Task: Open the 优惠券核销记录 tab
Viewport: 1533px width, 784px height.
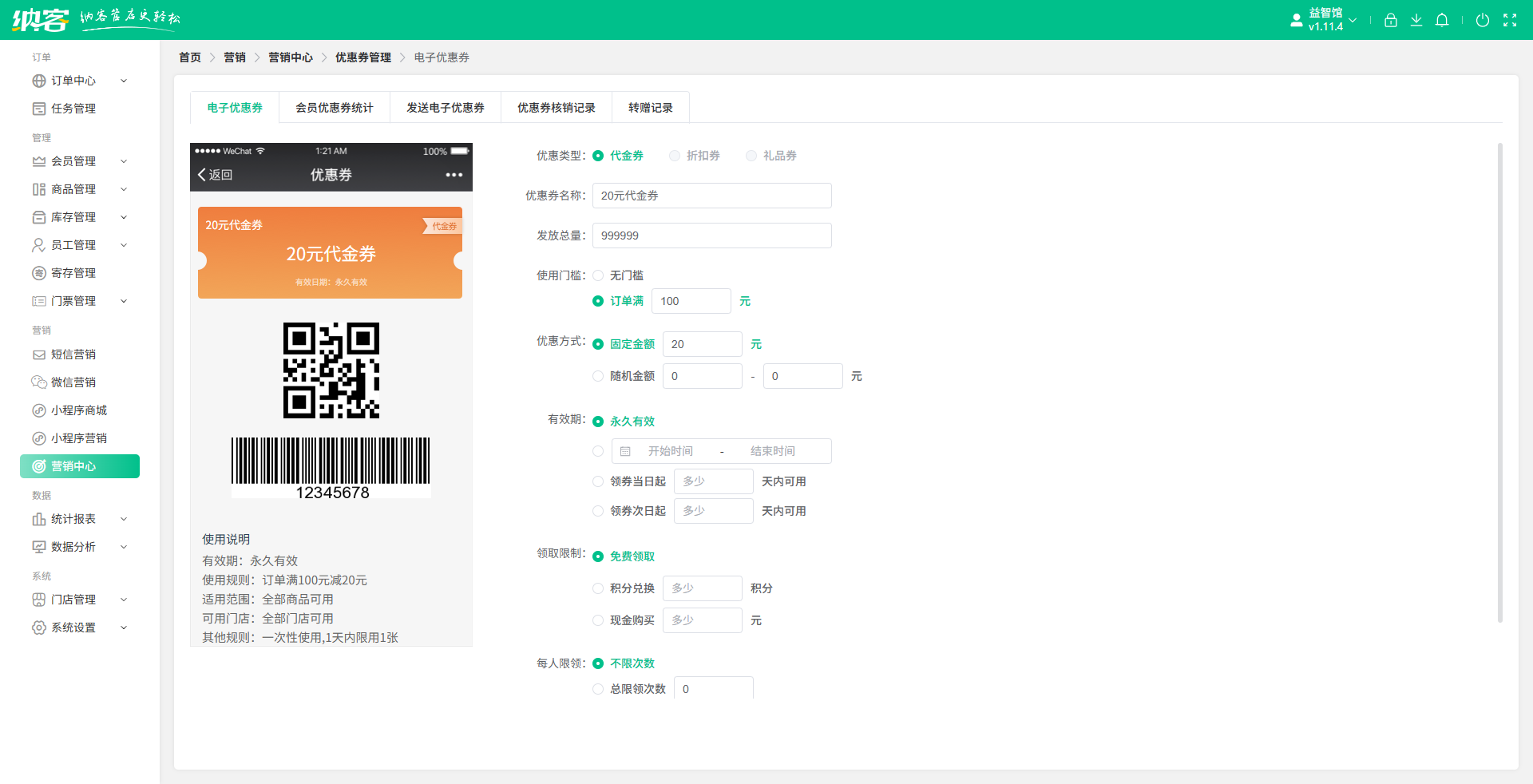Action: click(556, 107)
